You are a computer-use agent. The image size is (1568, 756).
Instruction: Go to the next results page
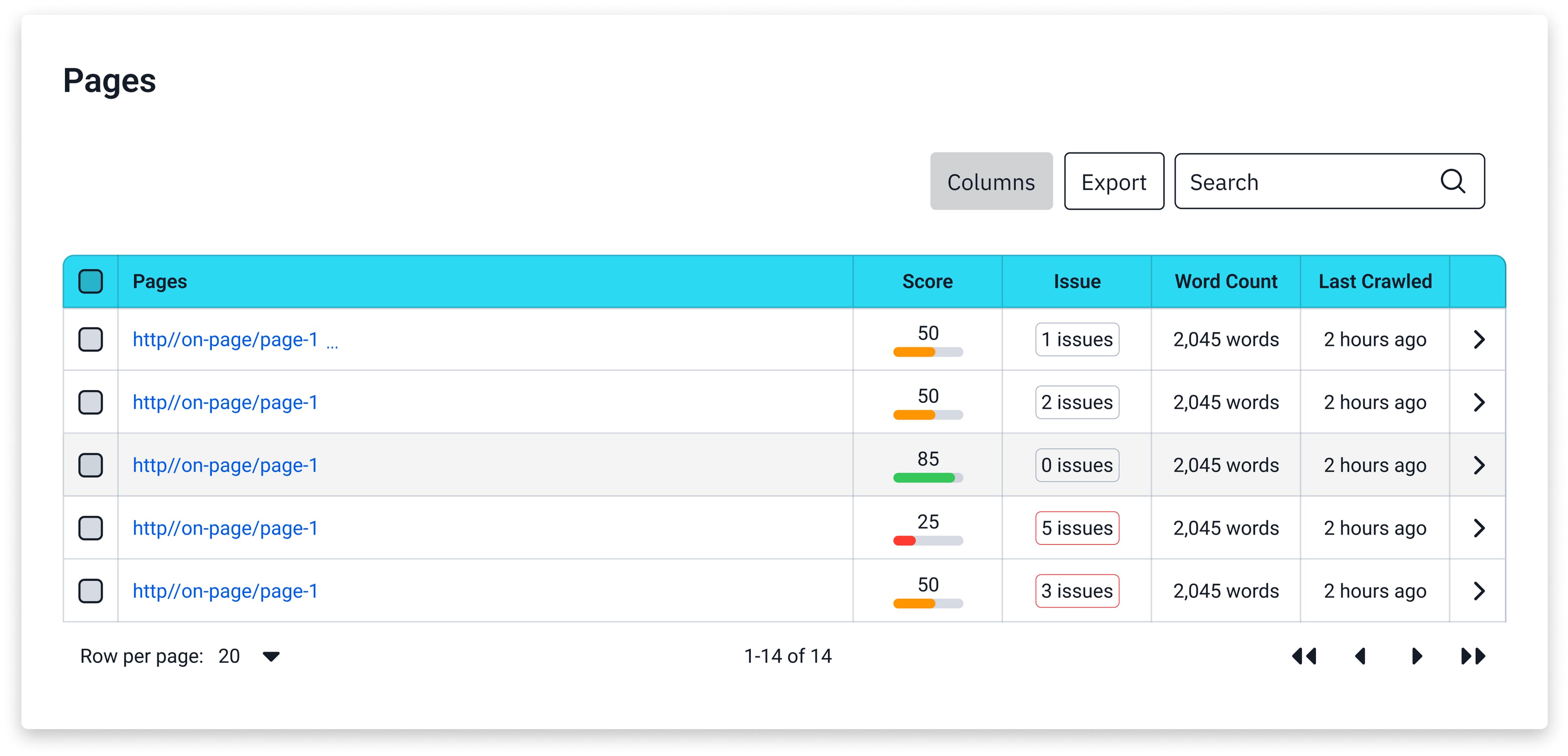(x=1417, y=656)
